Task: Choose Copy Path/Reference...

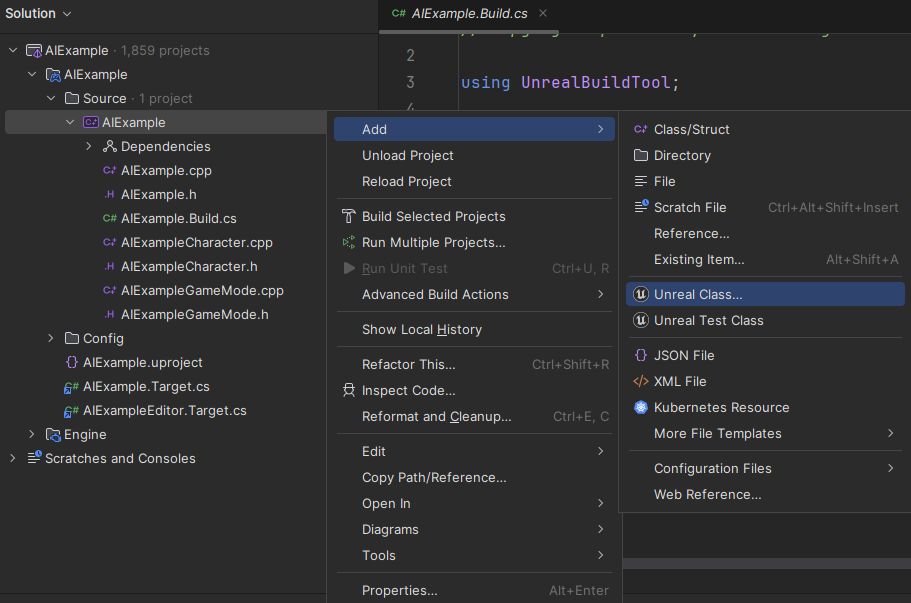Action: coord(474,478)
